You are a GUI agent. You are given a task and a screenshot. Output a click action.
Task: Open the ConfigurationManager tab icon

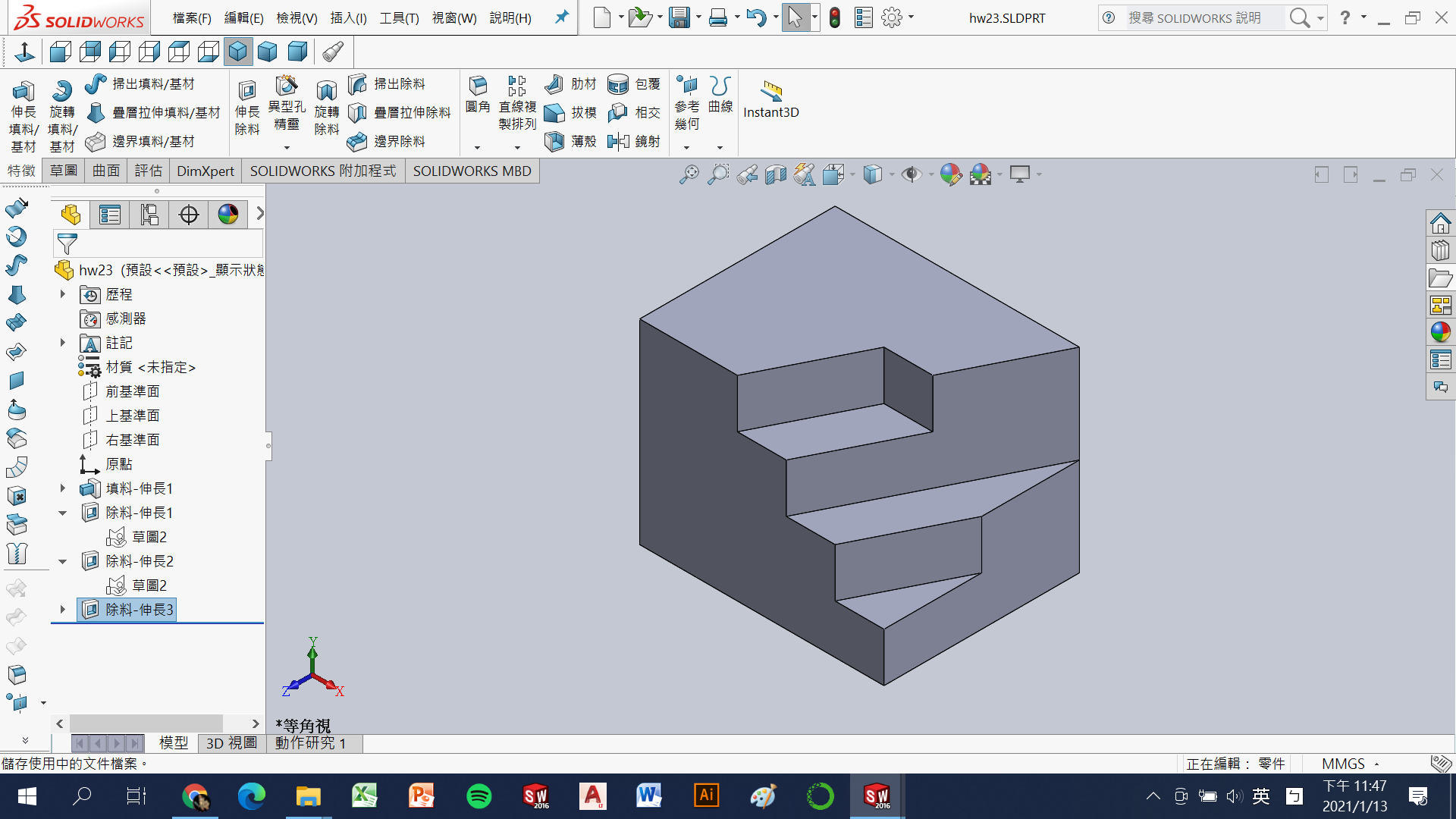click(149, 215)
